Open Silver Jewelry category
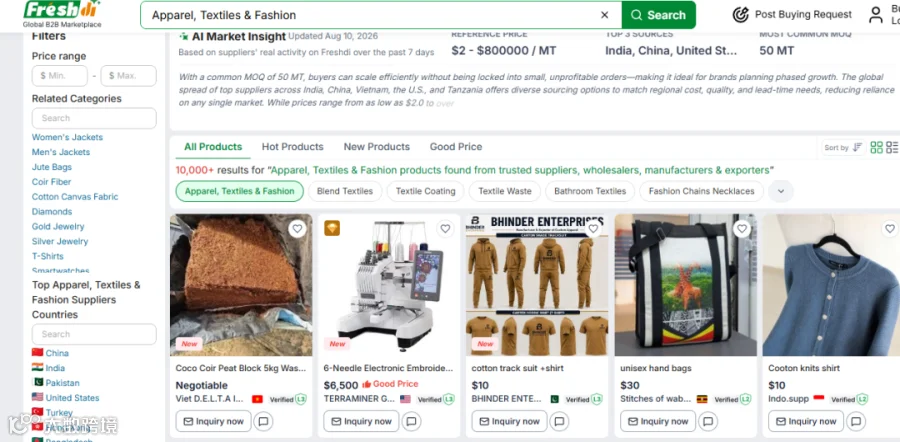The height and width of the screenshot is (442, 900). [x=60, y=242]
